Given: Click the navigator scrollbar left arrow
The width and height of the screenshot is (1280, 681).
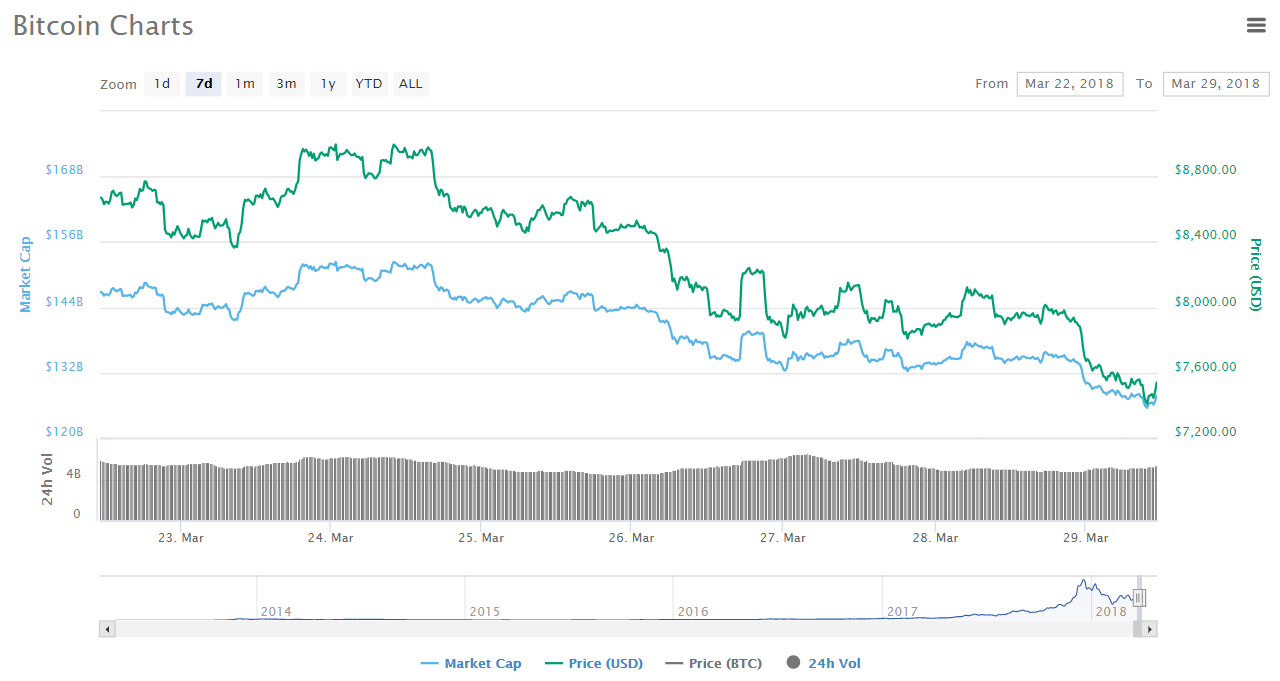Looking at the screenshot, I should (108, 629).
